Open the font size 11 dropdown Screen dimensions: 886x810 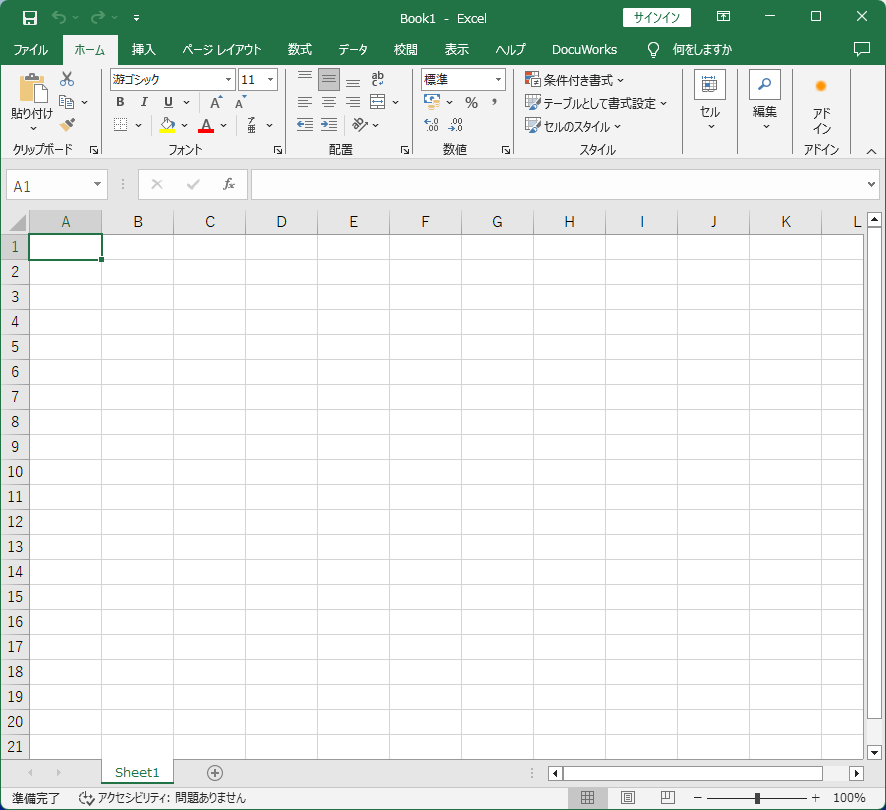[271, 80]
